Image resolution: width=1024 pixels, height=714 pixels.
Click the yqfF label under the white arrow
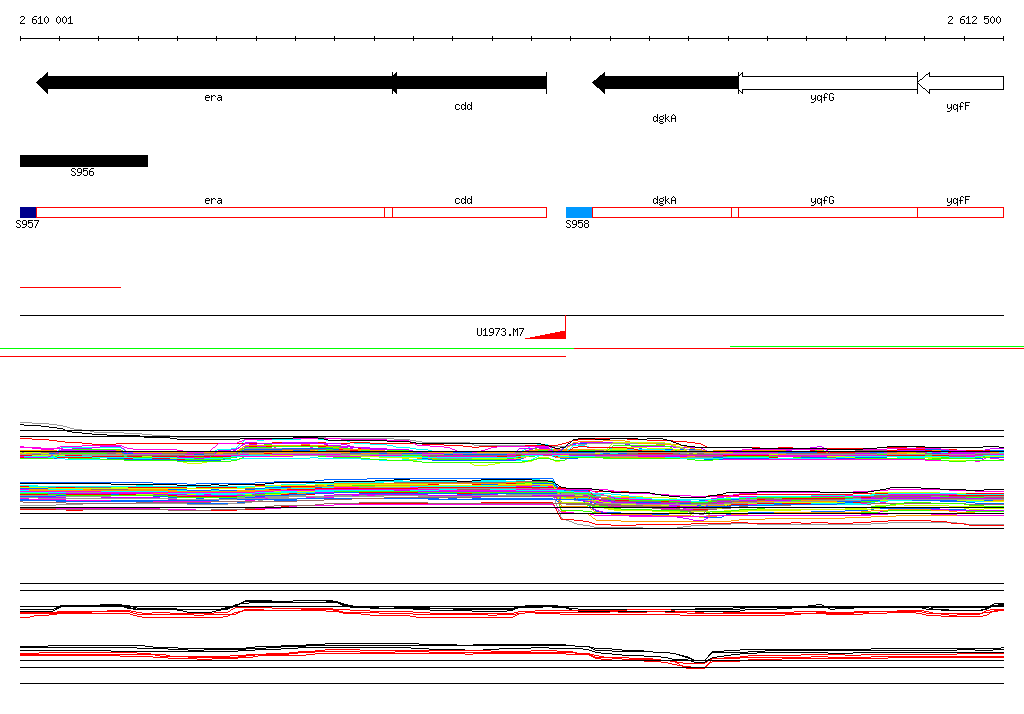[958, 106]
